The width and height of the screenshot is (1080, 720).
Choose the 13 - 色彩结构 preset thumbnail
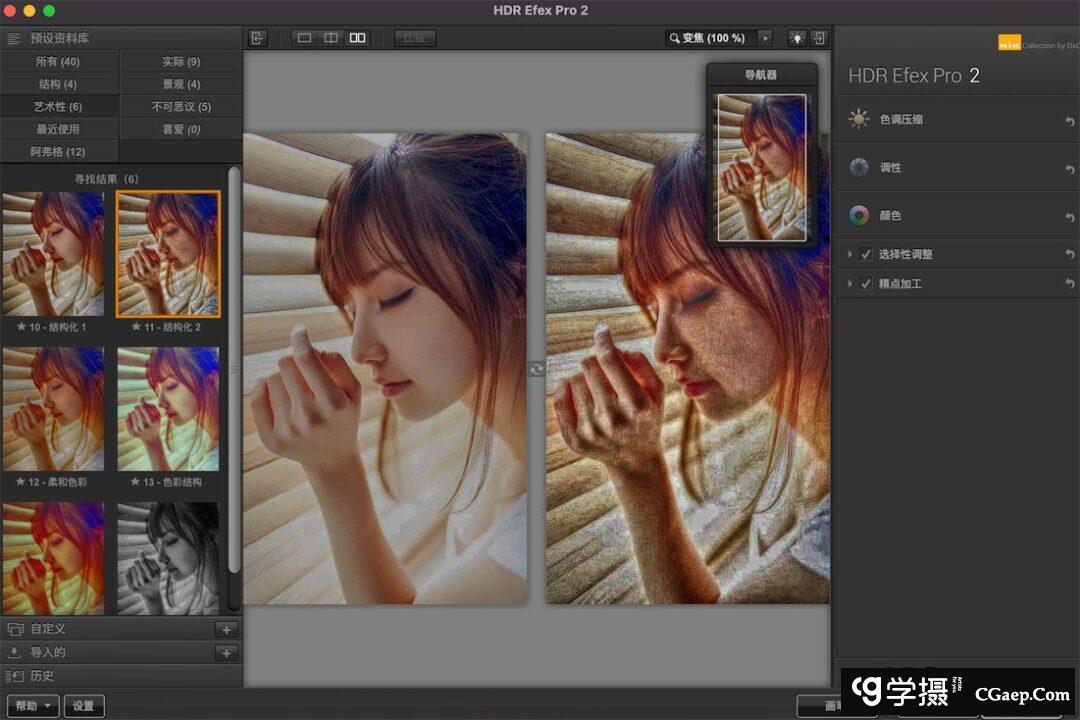point(168,410)
